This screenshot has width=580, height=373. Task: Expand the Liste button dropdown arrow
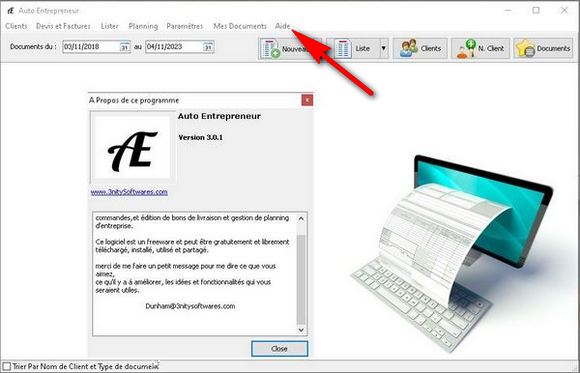click(384, 48)
